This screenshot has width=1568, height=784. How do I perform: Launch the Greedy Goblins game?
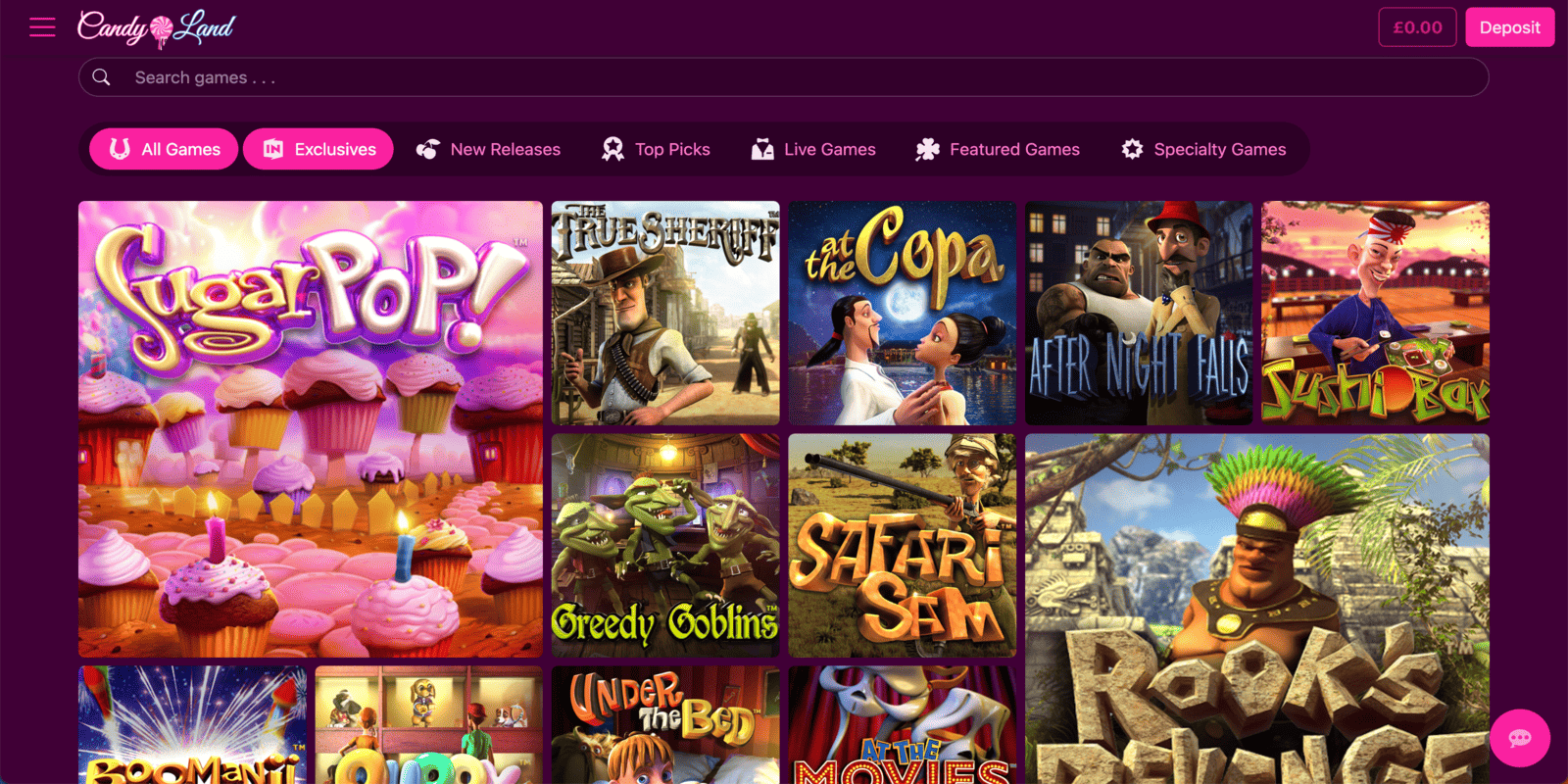coord(665,546)
